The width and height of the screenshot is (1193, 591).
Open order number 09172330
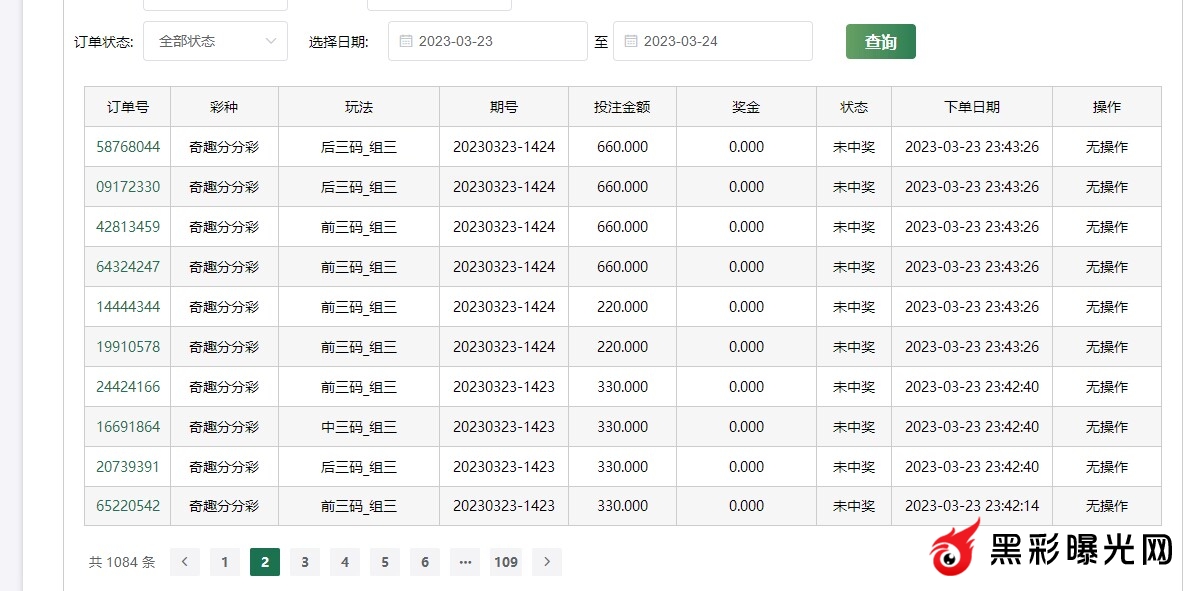point(128,187)
